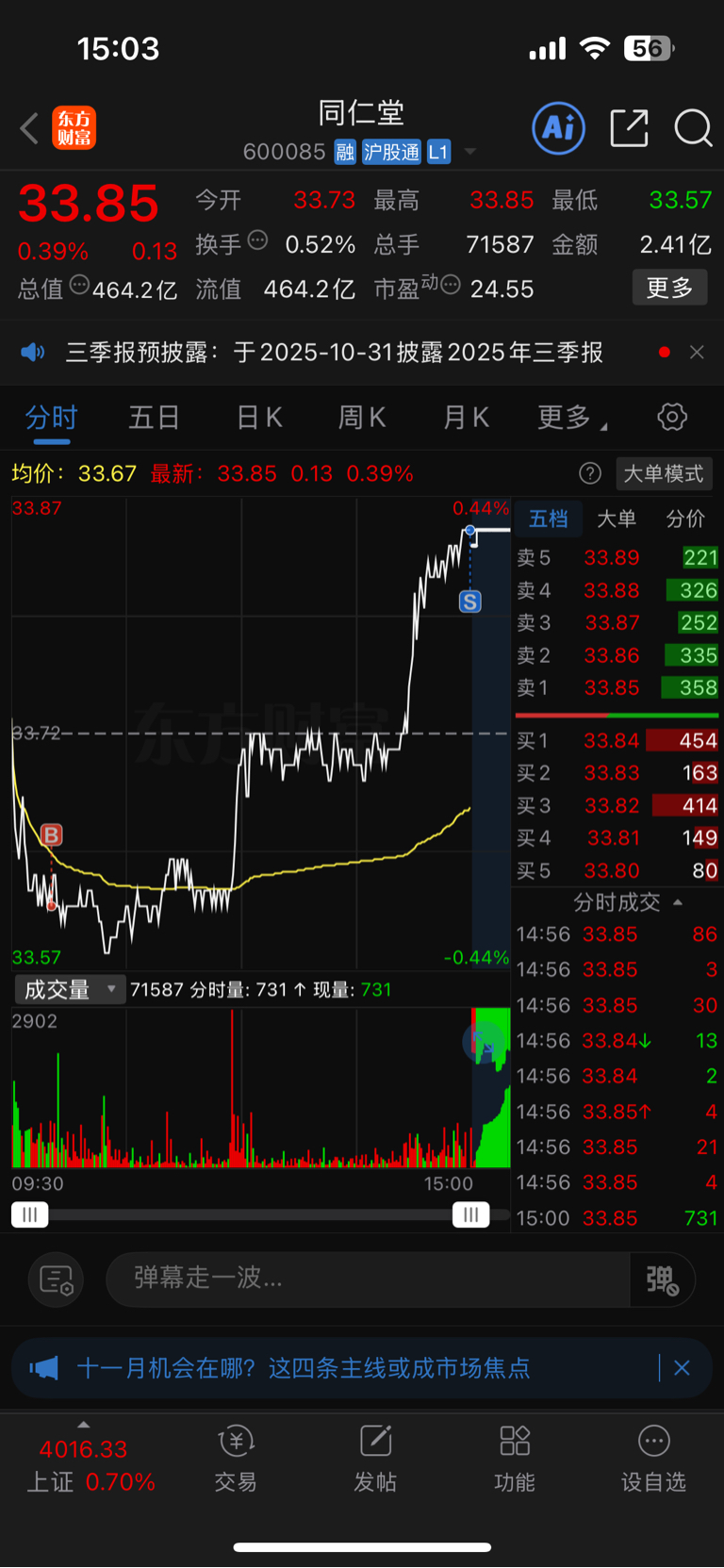Tap 卖5 price 33.89 row
724x1568 pixels.
(x=617, y=557)
